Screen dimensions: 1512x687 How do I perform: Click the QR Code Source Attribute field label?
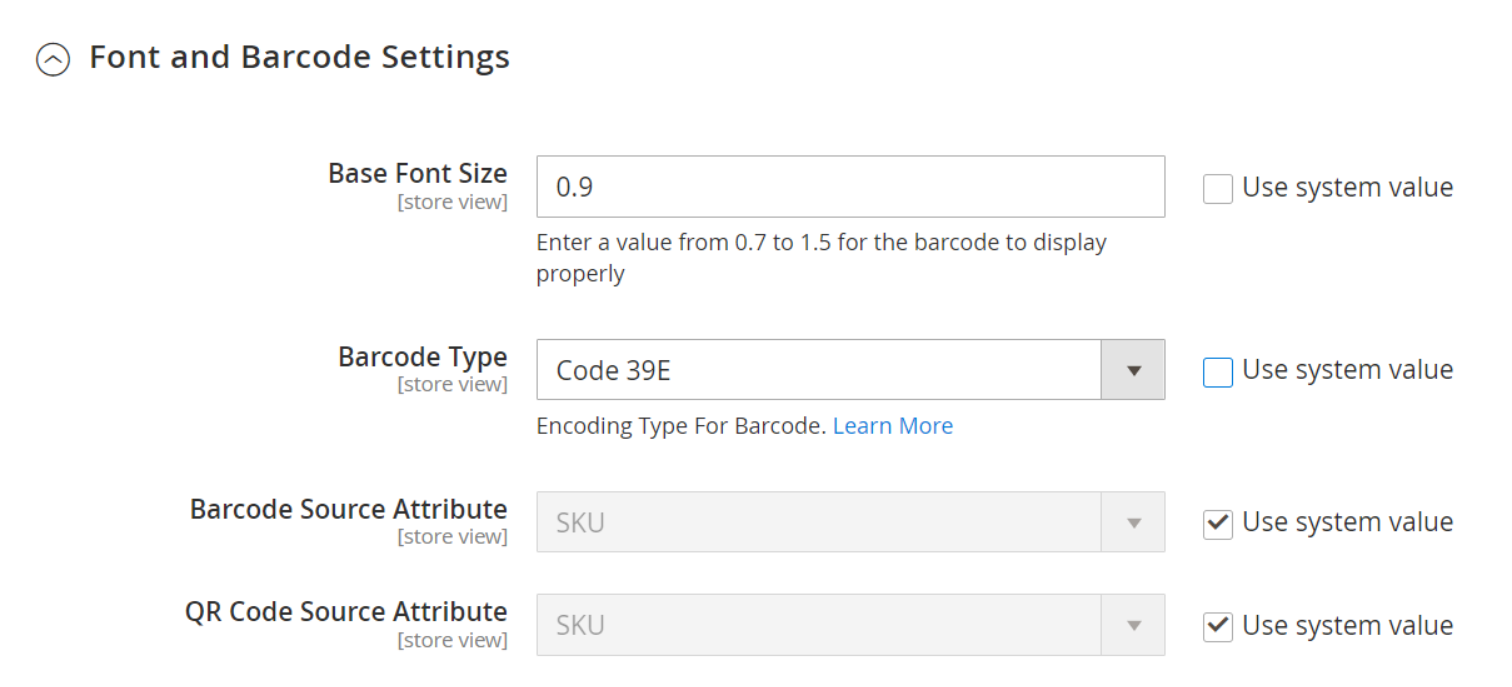pos(345,612)
